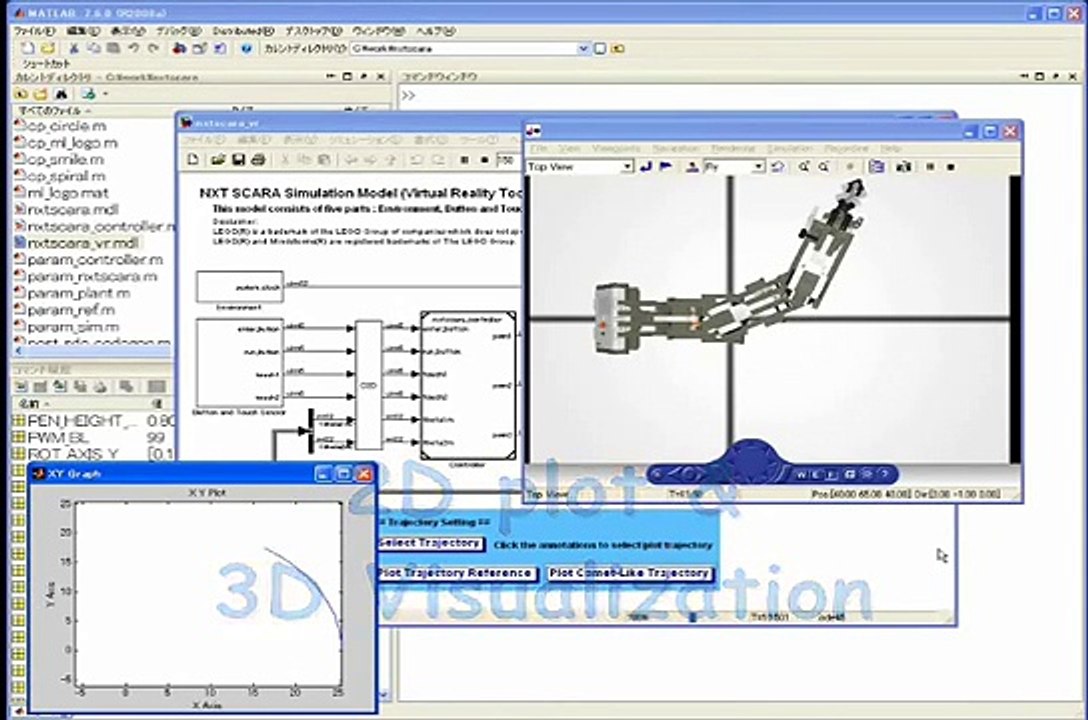Click the Select Trajectory button
1088x720 pixels.
430,544
